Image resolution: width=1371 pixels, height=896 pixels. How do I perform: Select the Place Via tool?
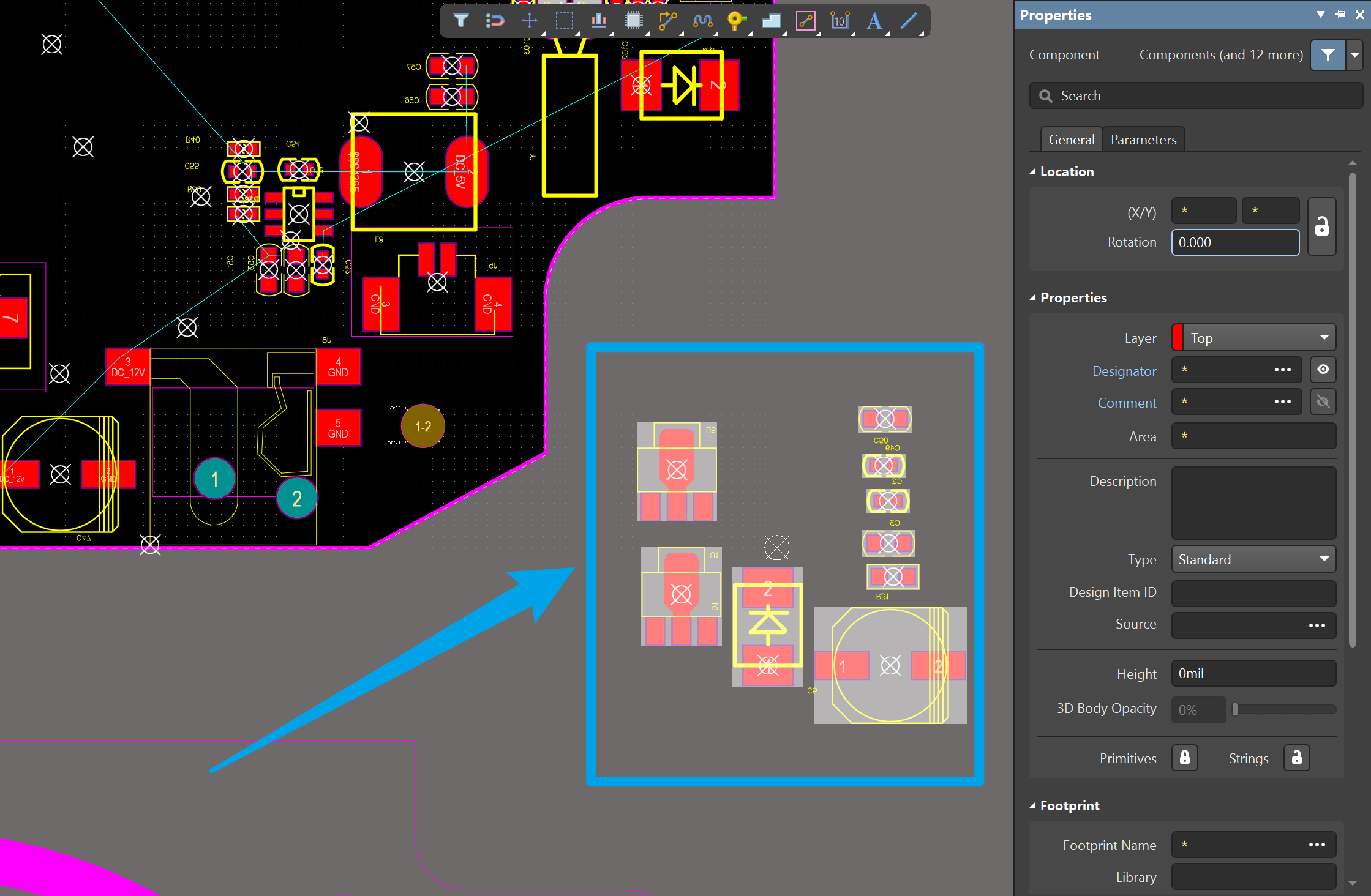pyautogui.click(x=736, y=21)
